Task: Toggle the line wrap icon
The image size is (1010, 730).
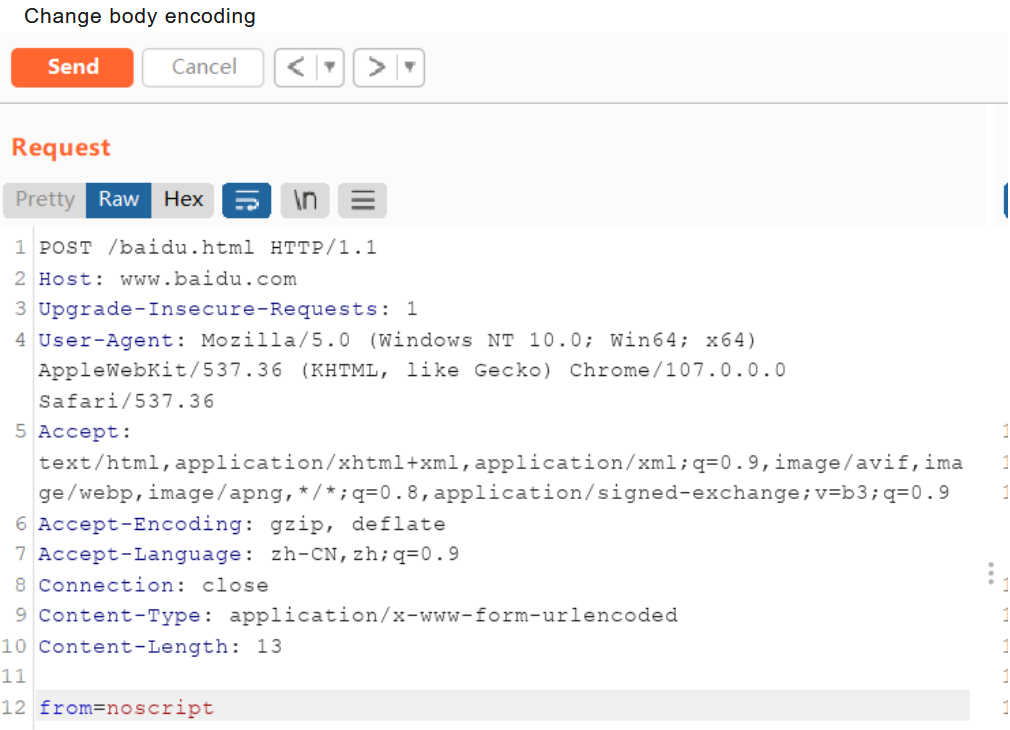Action: tap(247, 200)
